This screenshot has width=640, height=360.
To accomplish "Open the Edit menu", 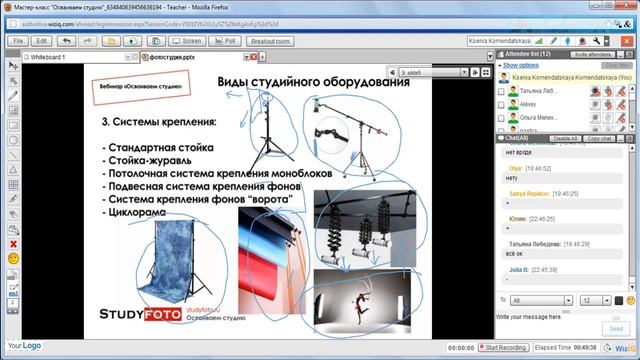I will tap(42, 41).
